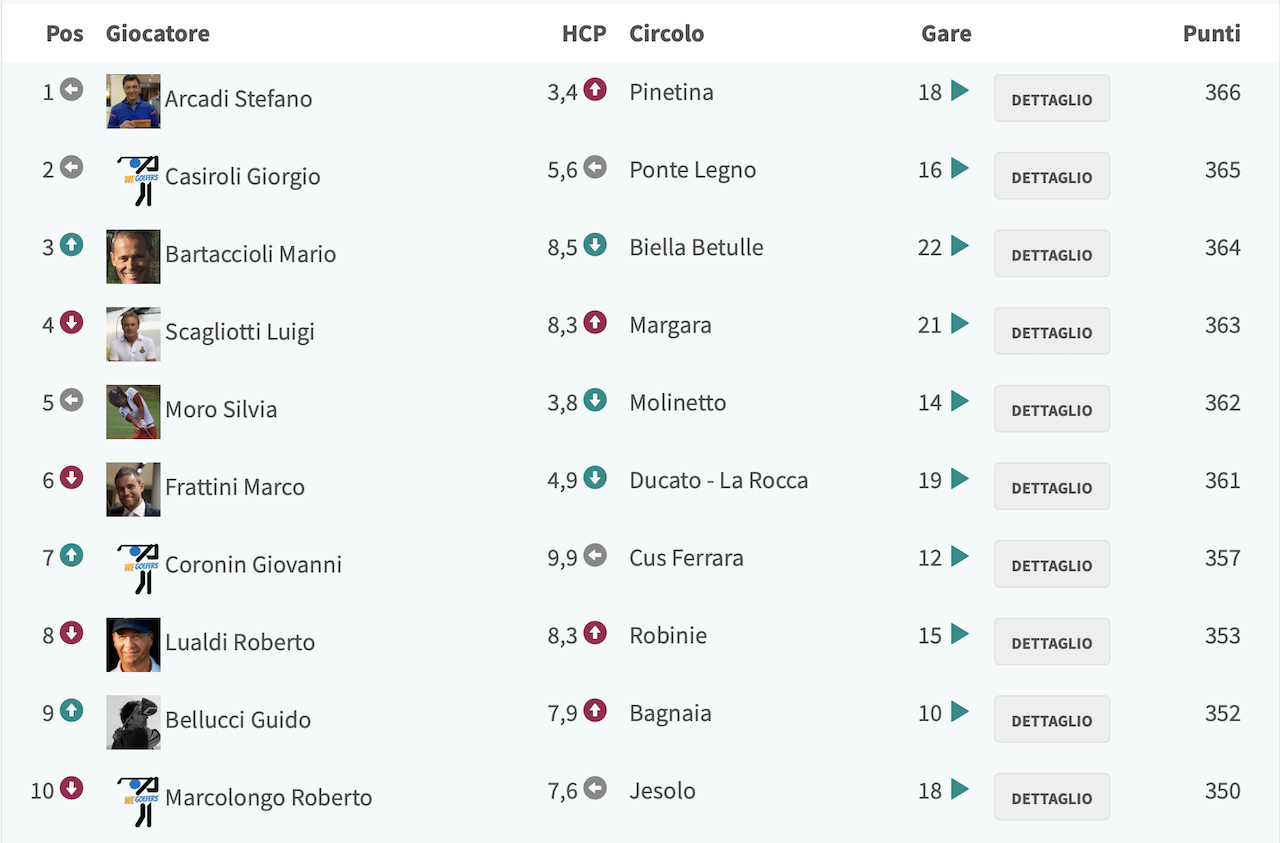This screenshot has width=1280, height=843.
Task: Expand the Gare triangle for Arcadi Stefano
Action: tap(960, 91)
